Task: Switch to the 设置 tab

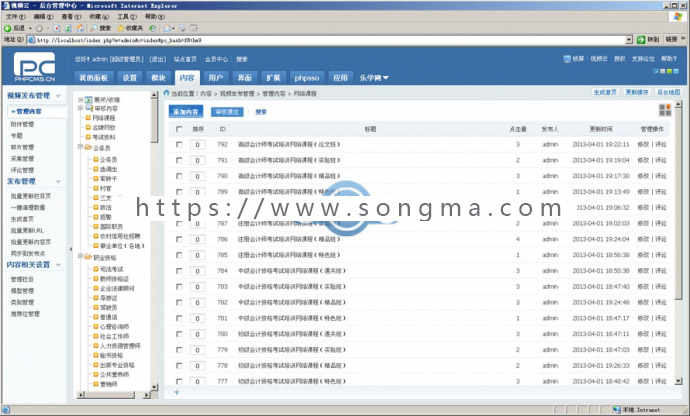Action: (x=130, y=77)
